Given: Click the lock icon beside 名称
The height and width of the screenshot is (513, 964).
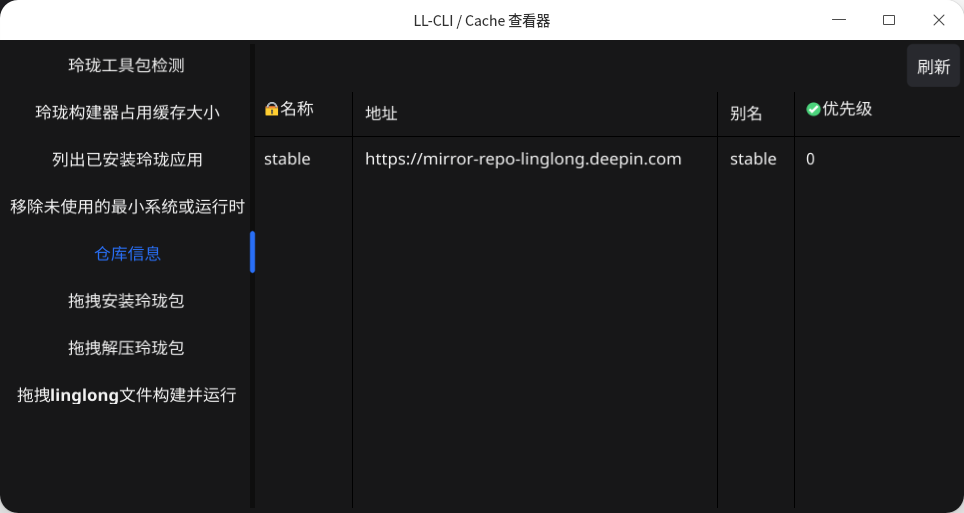Looking at the screenshot, I should pos(271,109).
